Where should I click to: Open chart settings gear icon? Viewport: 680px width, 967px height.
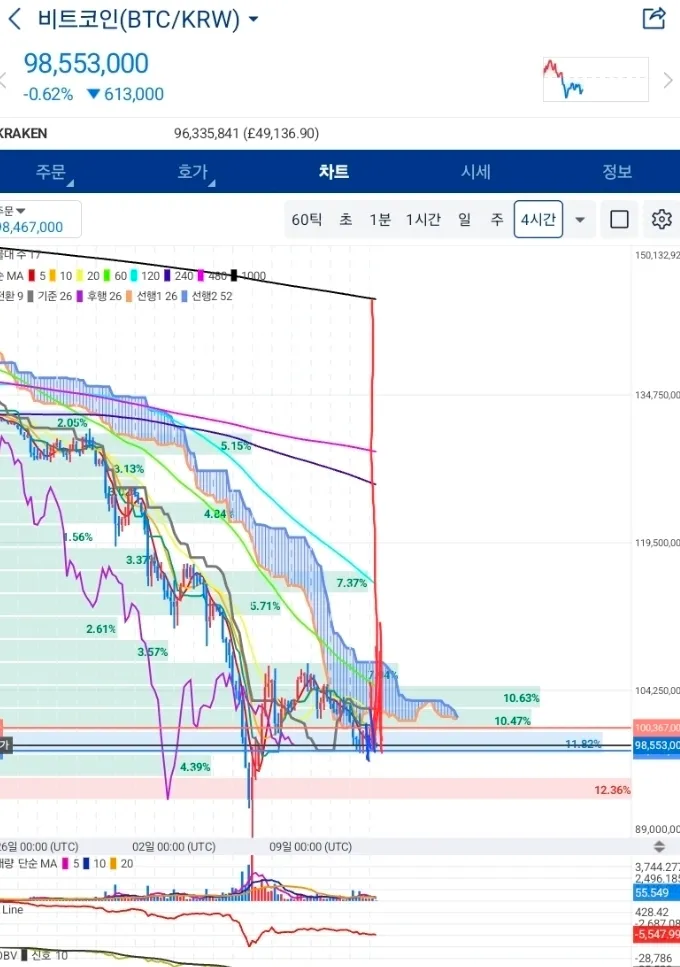tap(661, 219)
